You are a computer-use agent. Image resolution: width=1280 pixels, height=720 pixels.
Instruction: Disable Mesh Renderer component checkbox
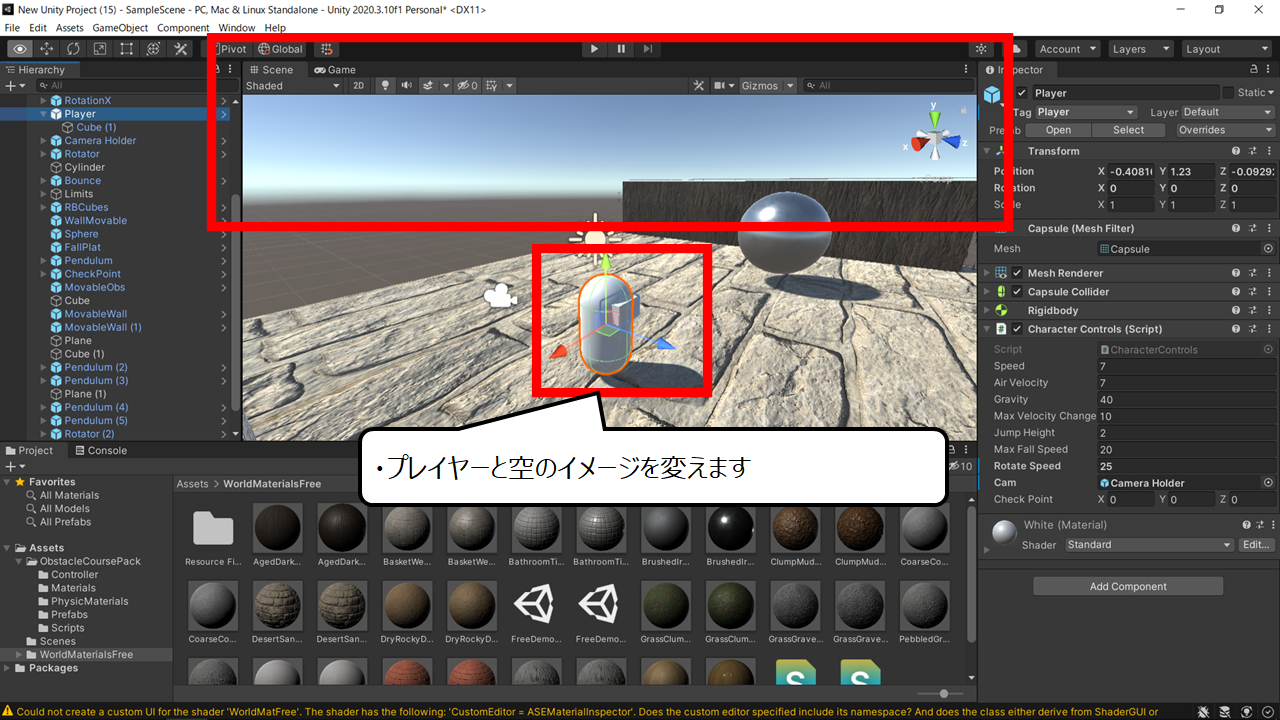point(1018,273)
